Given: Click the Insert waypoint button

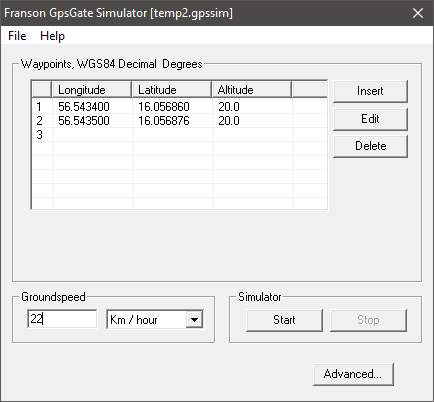Looking at the screenshot, I should pos(370,91).
